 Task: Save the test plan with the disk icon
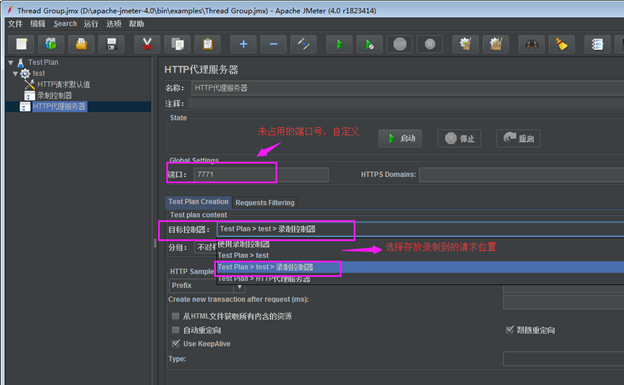click(111, 44)
